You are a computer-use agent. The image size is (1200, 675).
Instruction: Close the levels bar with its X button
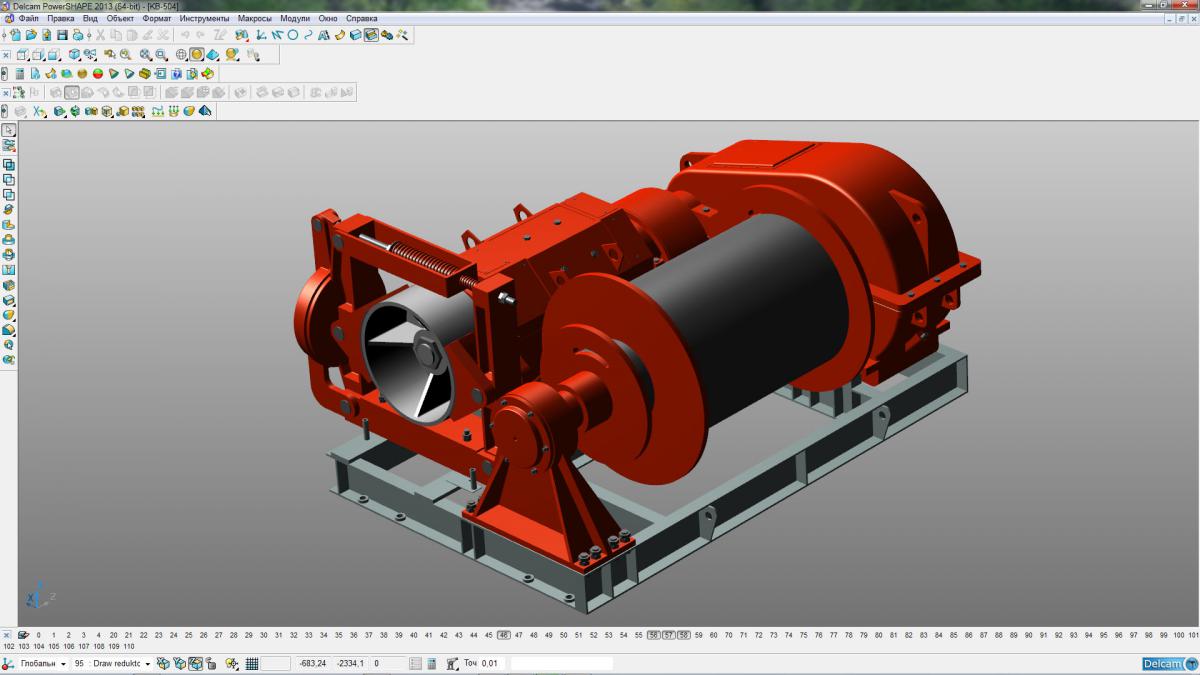tap(7, 635)
